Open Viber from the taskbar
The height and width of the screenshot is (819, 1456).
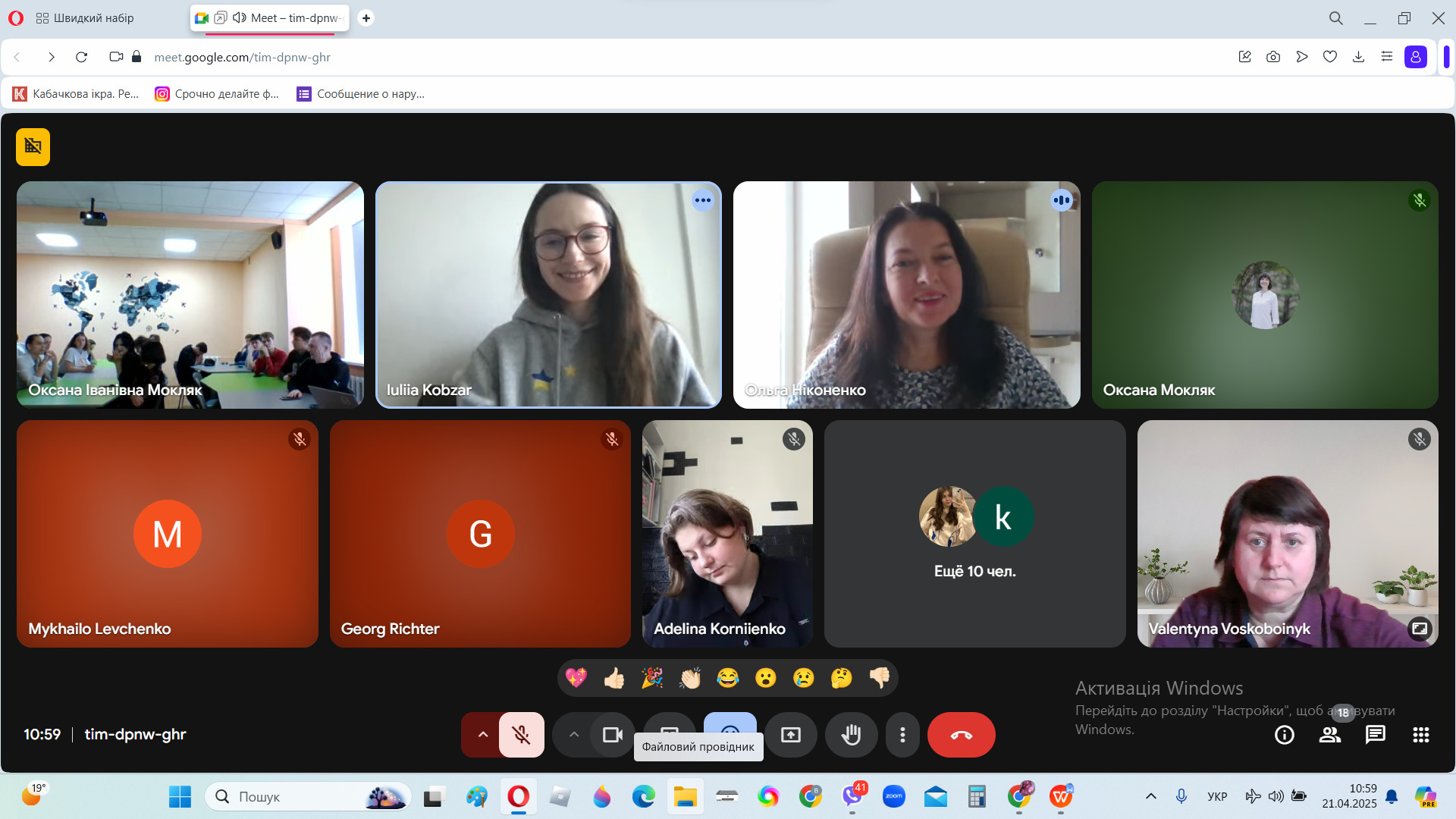tap(852, 797)
